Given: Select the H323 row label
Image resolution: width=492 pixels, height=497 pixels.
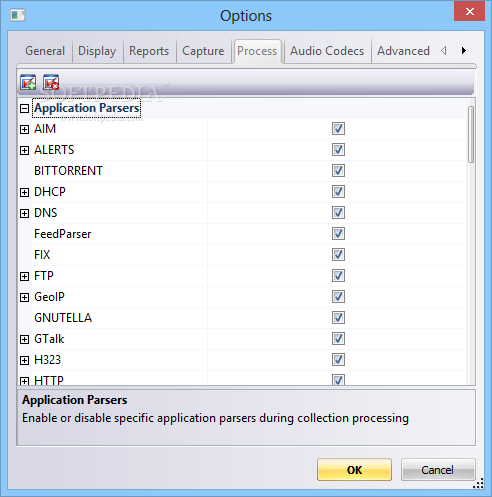Looking at the screenshot, I should click(48, 360).
